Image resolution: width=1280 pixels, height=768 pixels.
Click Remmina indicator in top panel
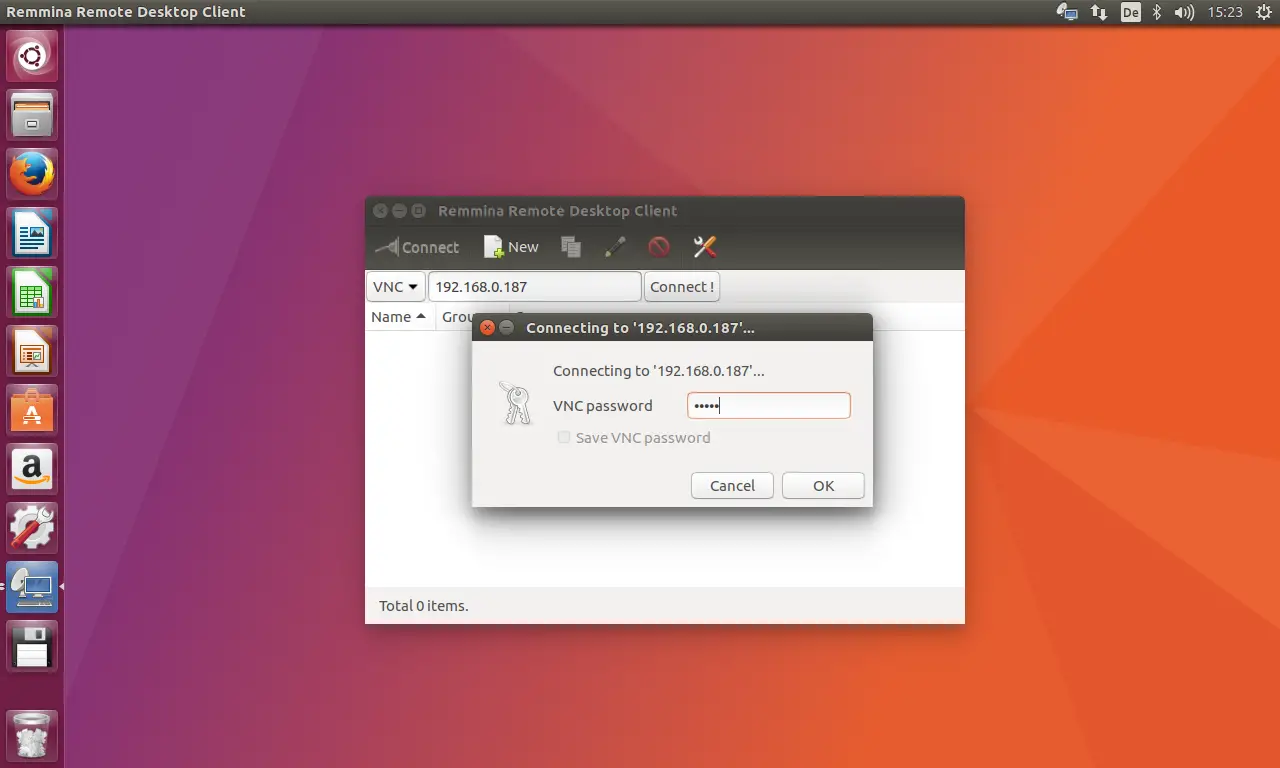click(1067, 12)
